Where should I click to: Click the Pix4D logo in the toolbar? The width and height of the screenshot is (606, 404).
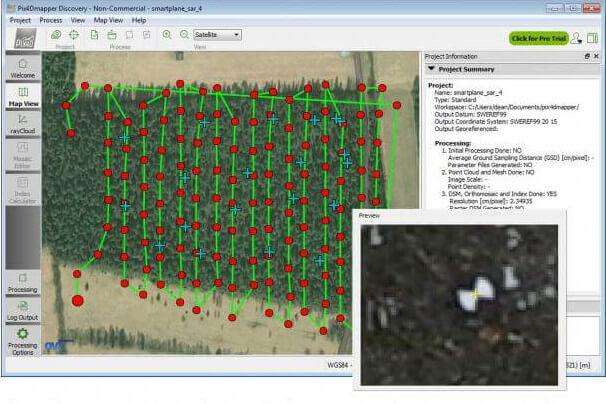[25, 39]
